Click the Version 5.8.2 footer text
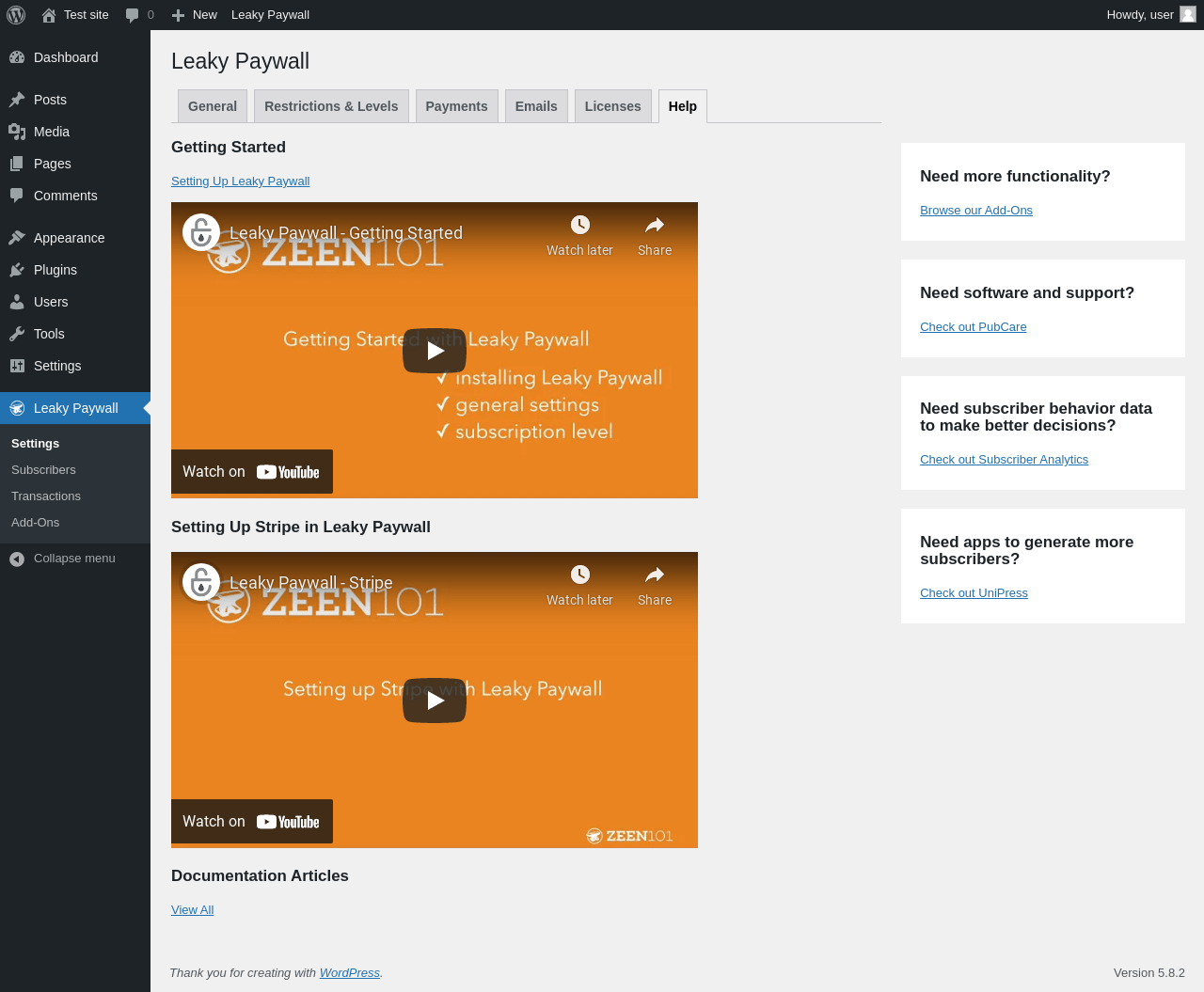The width and height of the screenshot is (1204, 992). [x=1149, y=973]
